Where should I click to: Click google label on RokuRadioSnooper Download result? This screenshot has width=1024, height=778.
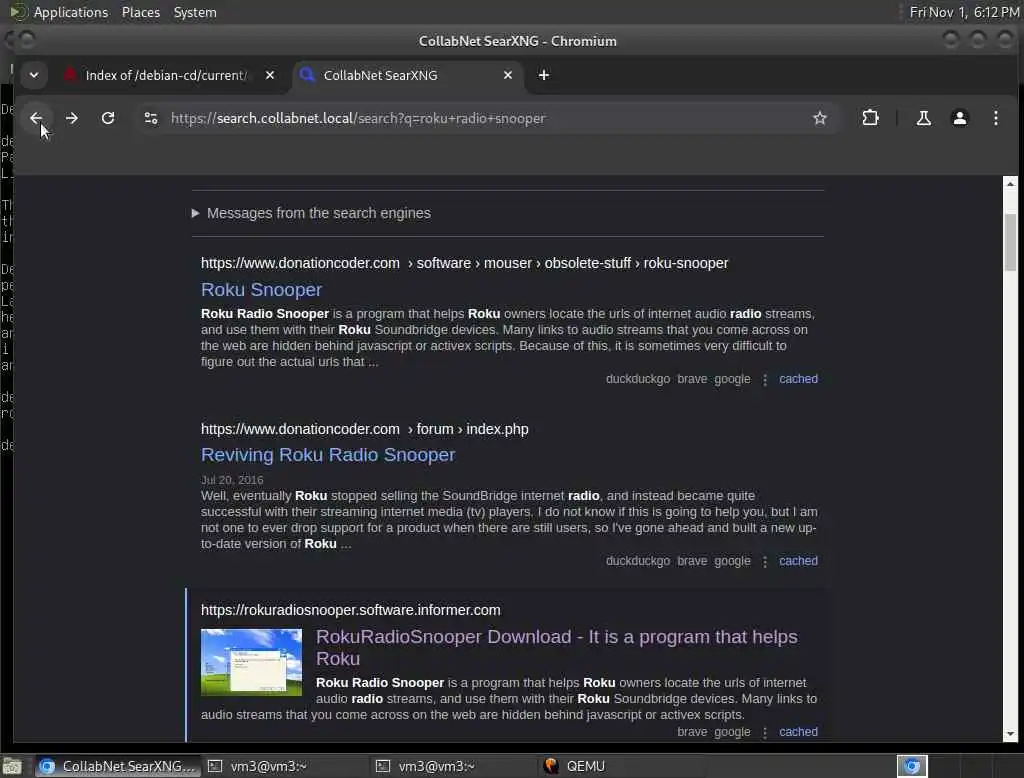coord(732,732)
